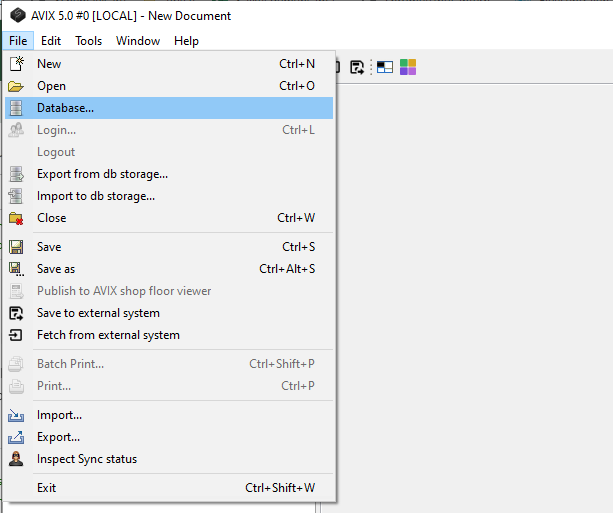This screenshot has height=513, width=613.
Task: Select Export from db storage...
Action: tap(102, 174)
